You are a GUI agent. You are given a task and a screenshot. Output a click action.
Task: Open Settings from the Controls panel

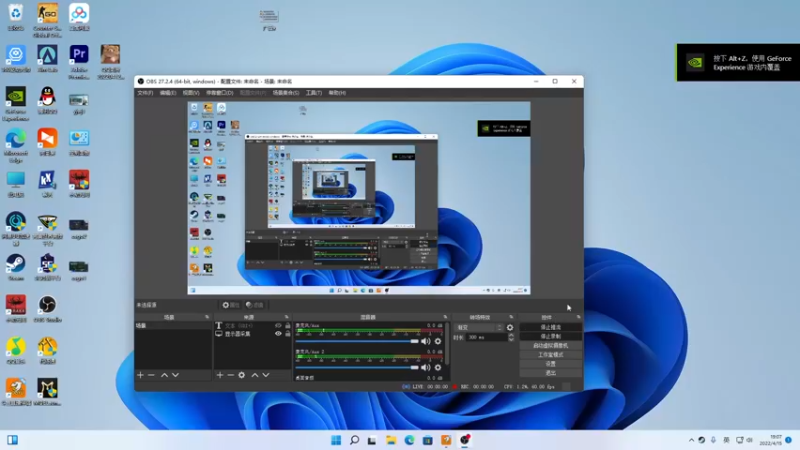point(551,364)
